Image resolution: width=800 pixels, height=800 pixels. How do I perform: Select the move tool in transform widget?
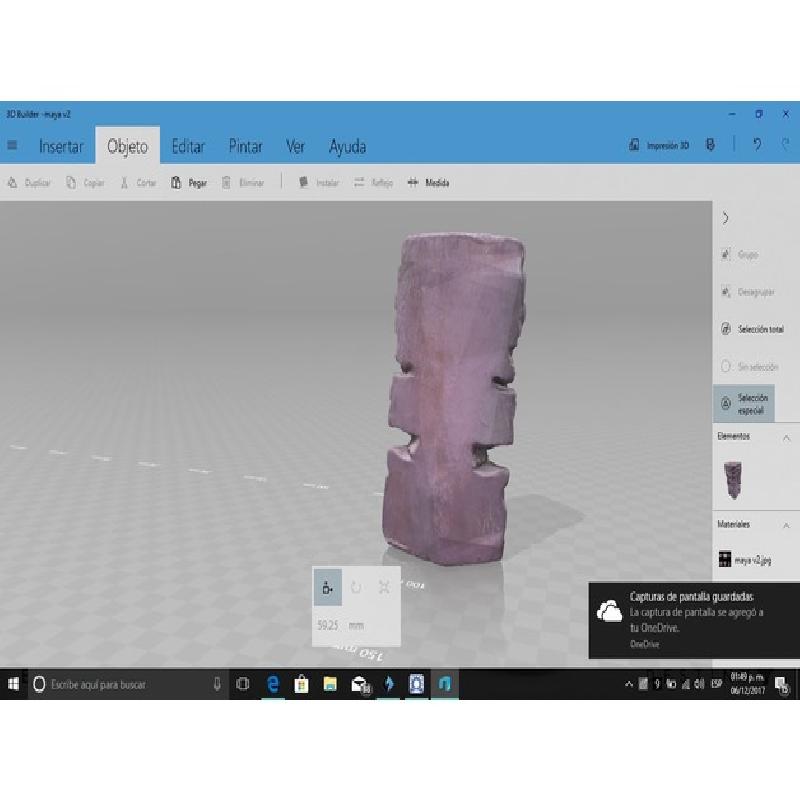pos(327,588)
